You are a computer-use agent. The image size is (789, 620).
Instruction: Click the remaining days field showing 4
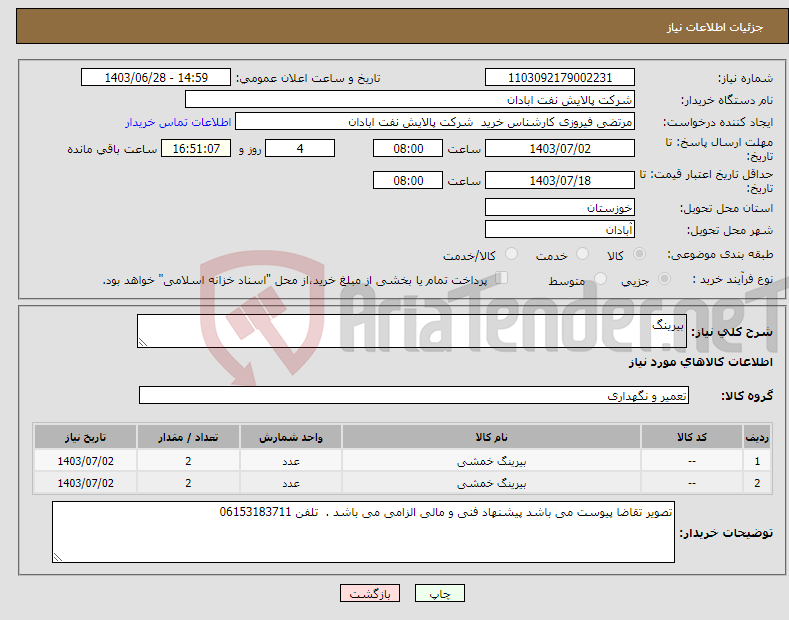pos(300,148)
